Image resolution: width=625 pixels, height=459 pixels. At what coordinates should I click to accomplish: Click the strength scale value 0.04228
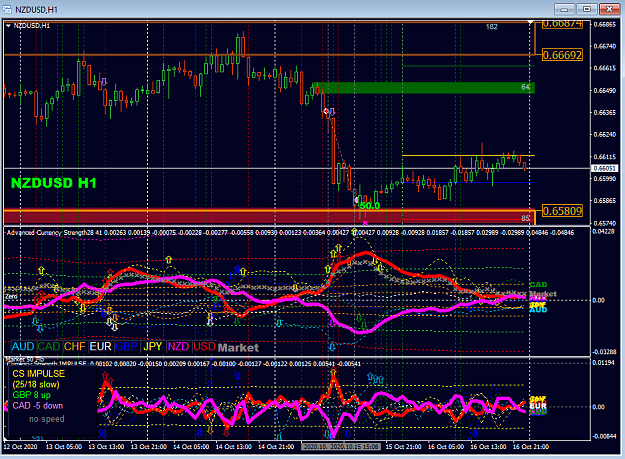tap(605, 231)
